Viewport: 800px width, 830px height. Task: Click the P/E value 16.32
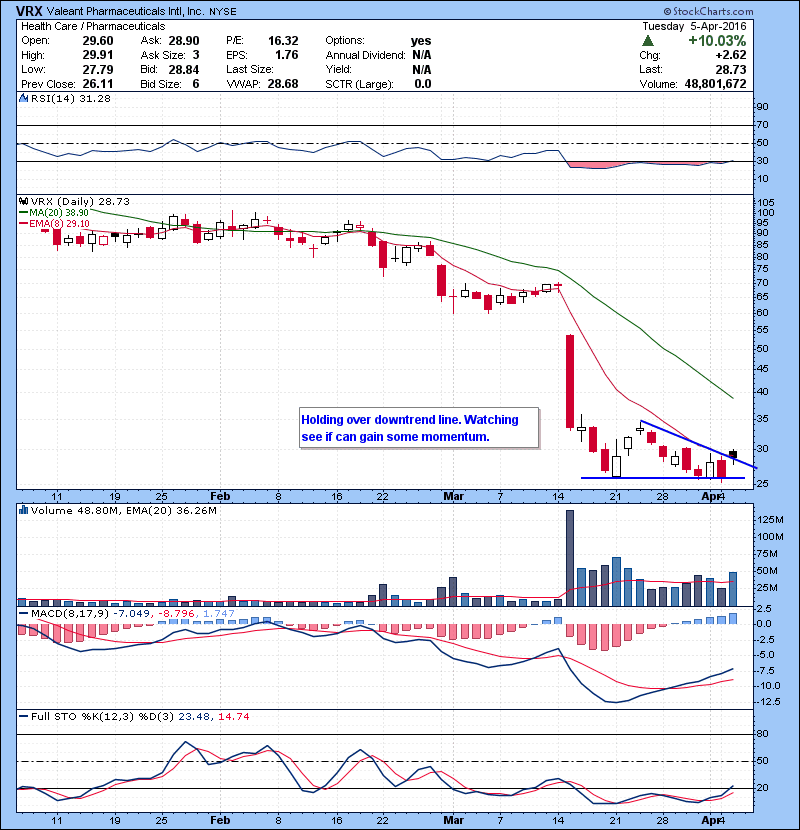click(283, 41)
